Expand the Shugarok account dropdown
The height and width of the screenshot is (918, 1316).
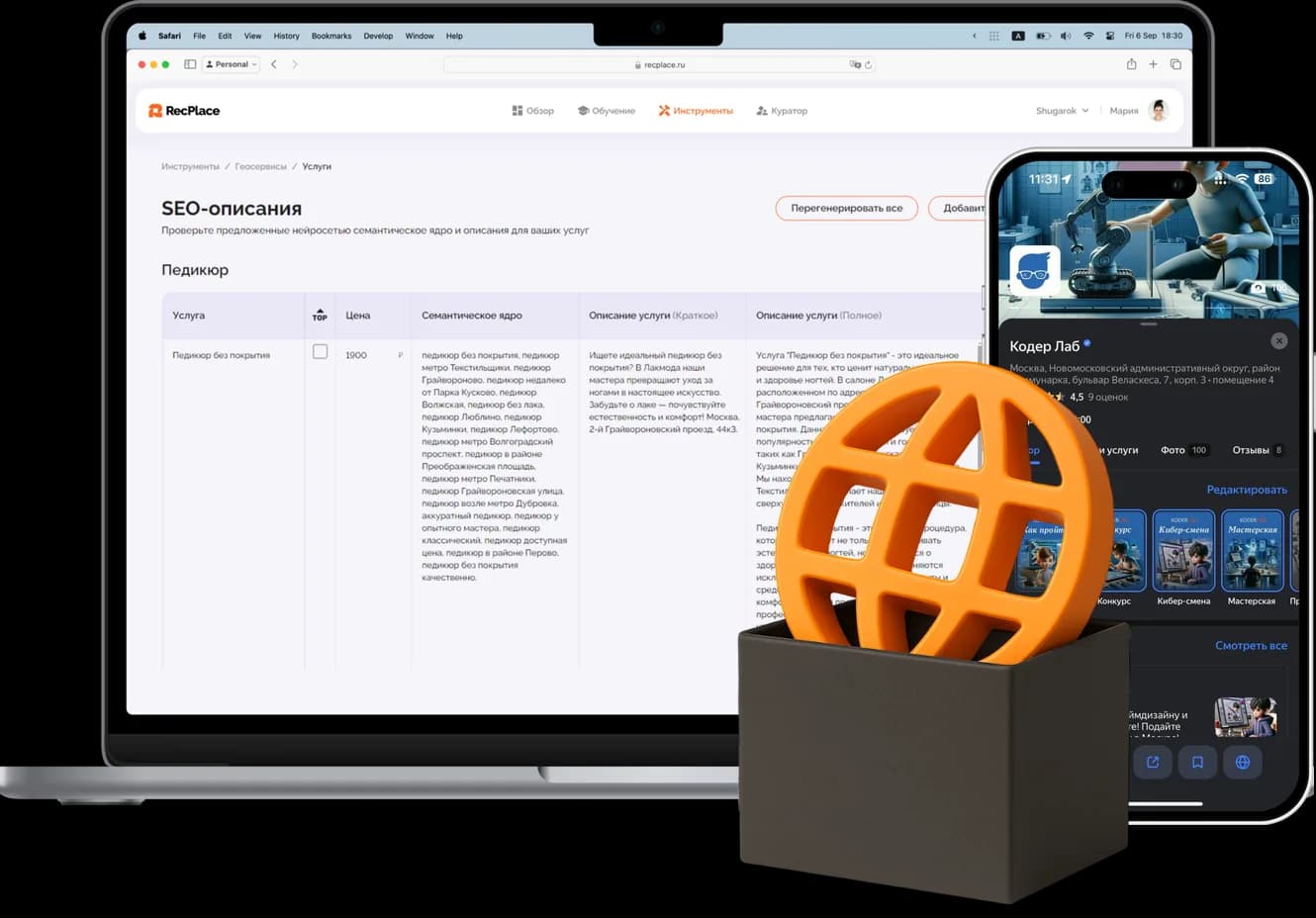pos(1062,111)
